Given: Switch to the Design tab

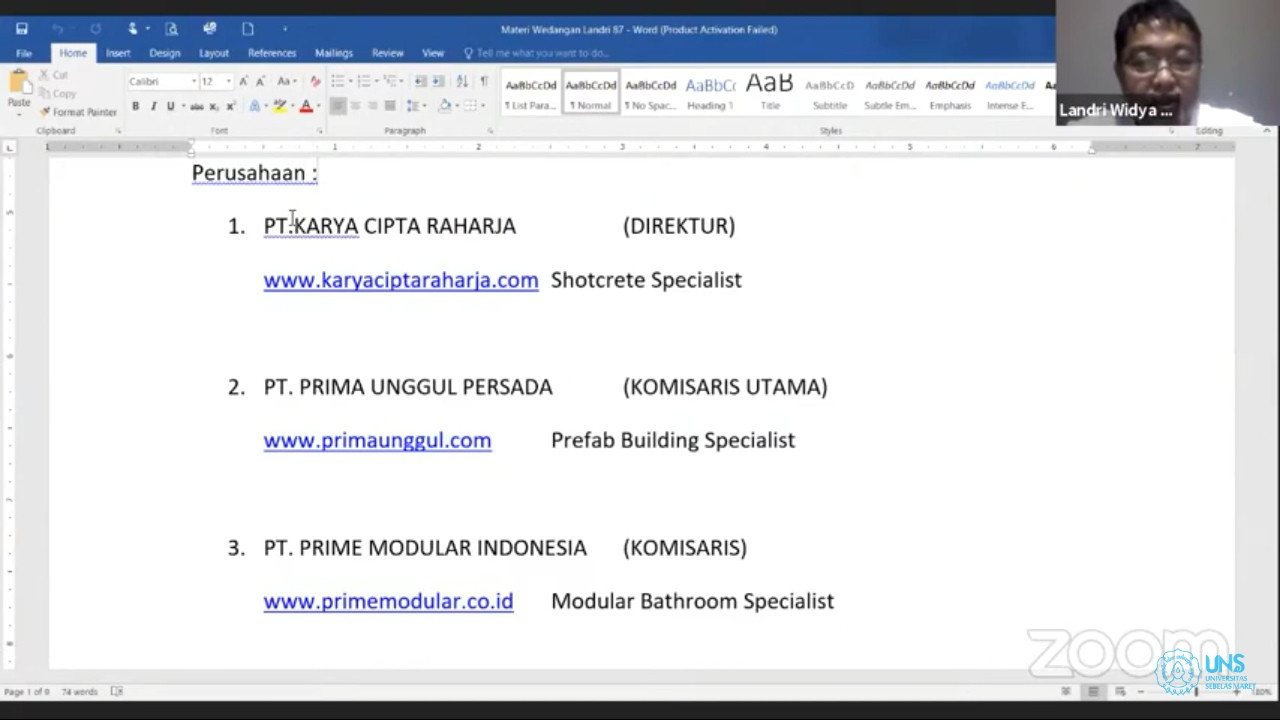Looking at the screenshot, I should pos(165,53).
